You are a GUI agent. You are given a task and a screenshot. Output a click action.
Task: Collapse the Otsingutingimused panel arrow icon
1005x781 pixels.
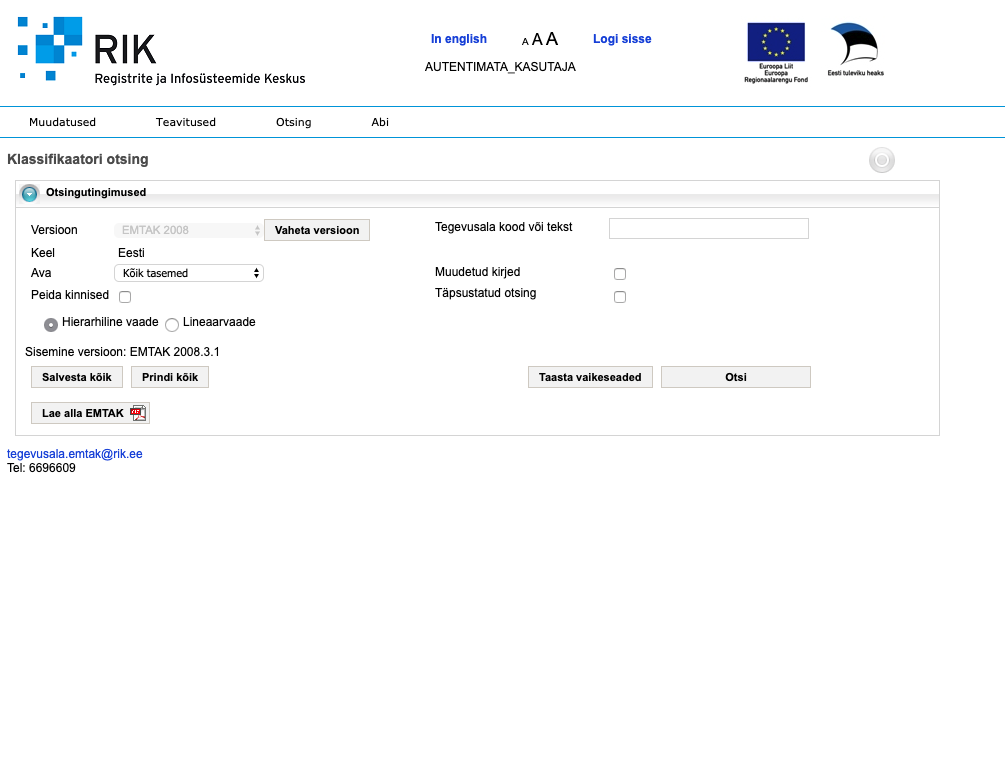point(29,193)
